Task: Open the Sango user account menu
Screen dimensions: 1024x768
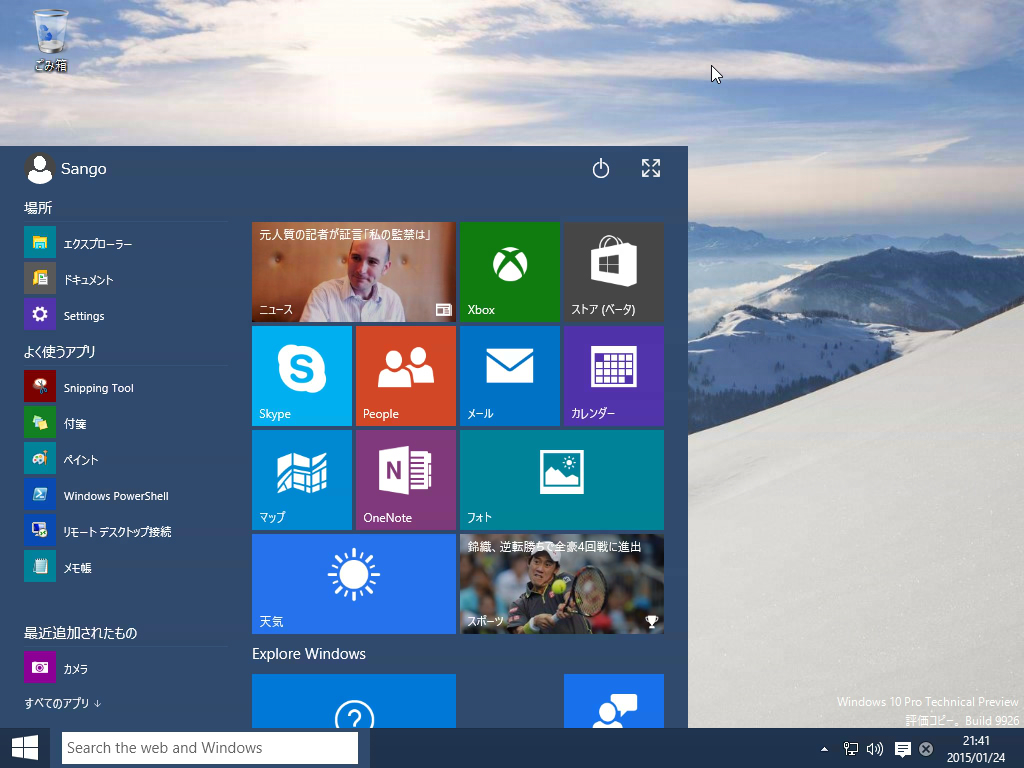Action: 66,168
